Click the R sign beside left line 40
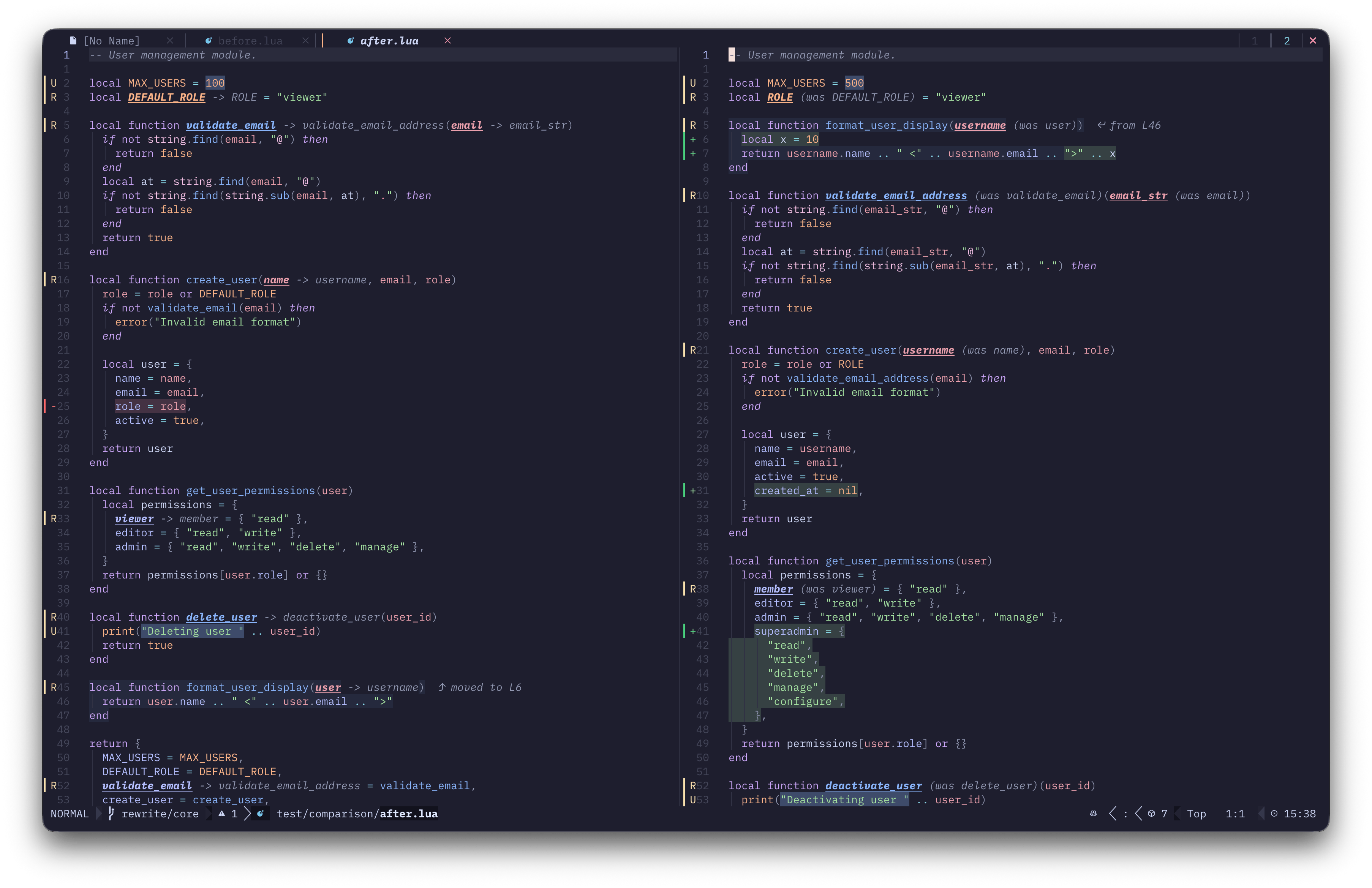 point(54,617)
